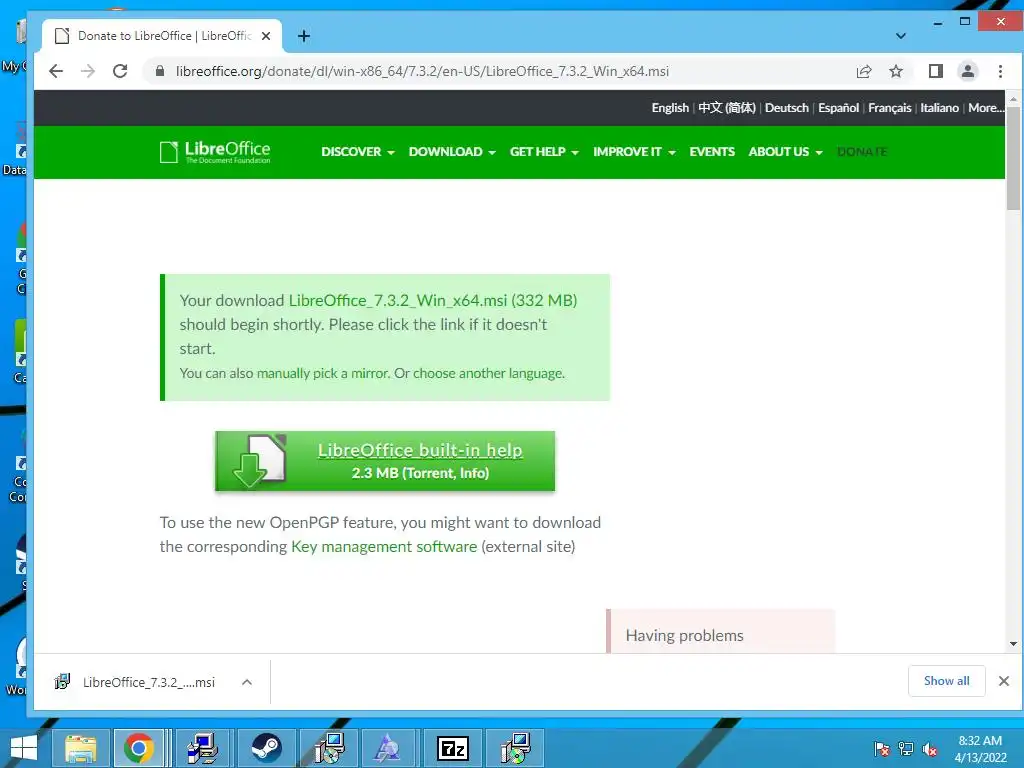Click the scrollbar down arrow
This screenshot has height=768, width=1024.
1013,644
